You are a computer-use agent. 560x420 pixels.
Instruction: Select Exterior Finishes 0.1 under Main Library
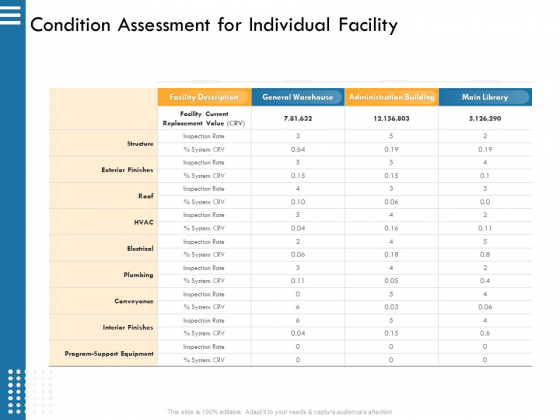(x=485, y=176)
